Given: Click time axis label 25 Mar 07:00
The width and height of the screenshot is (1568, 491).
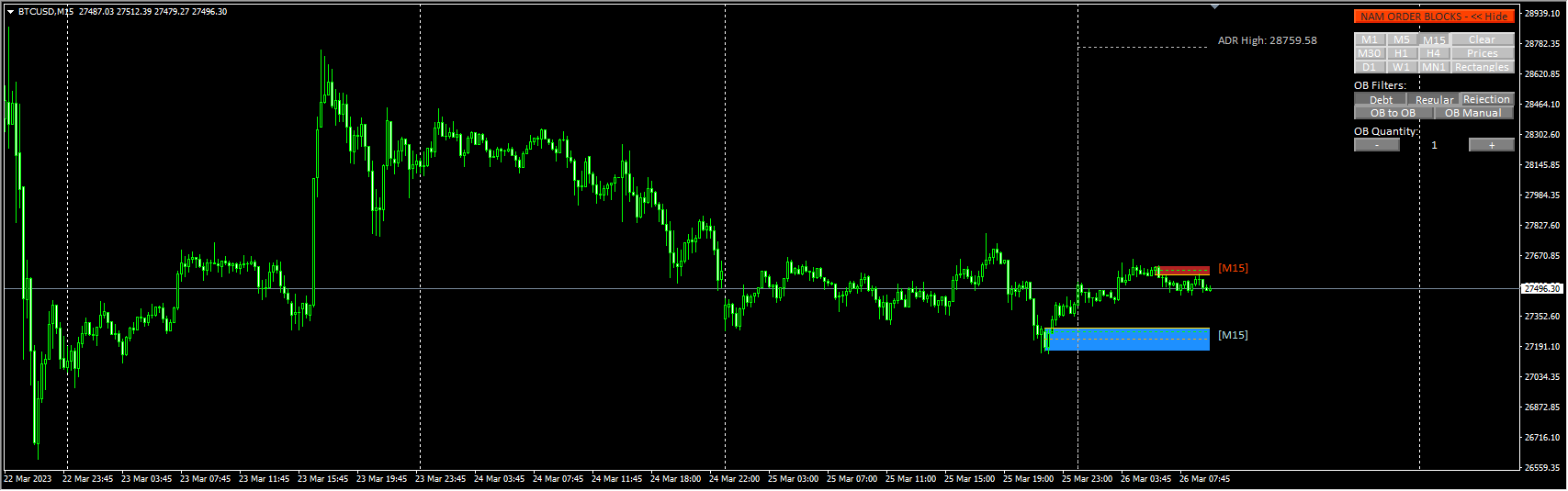Looking at the screenshot, I should (852, 479).
